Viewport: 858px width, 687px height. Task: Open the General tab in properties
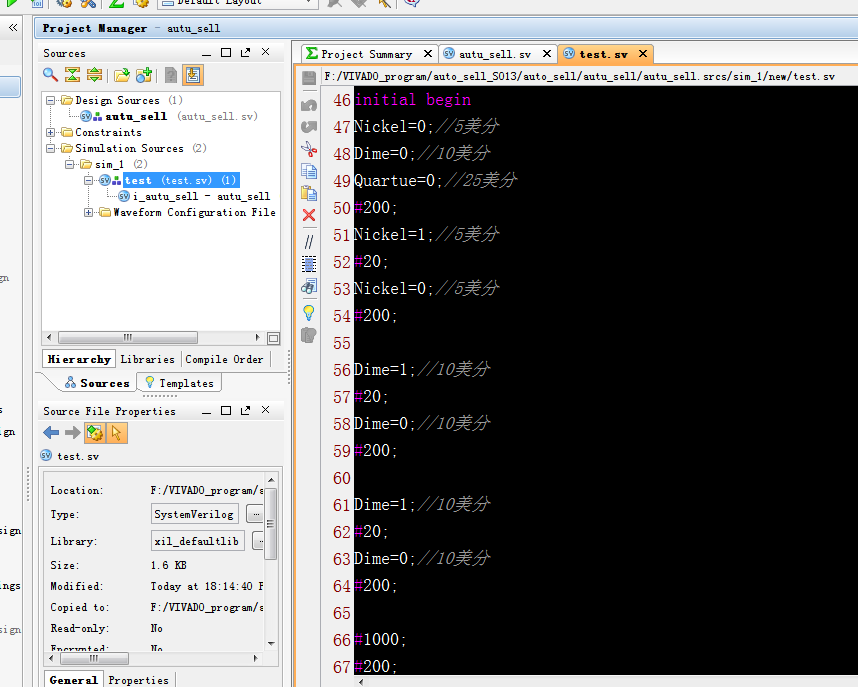tap(73, 679)
